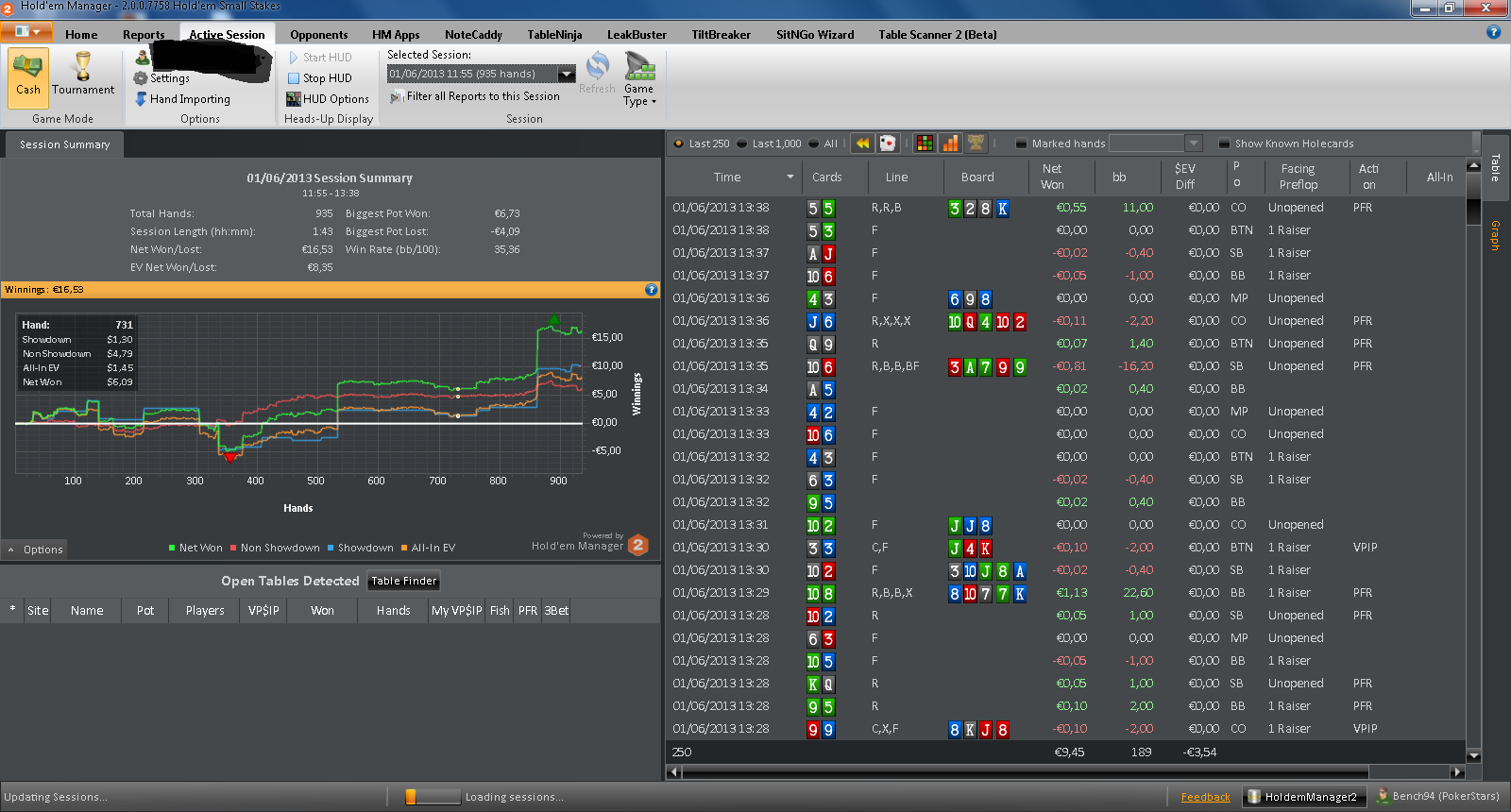Click the red low-point marker on graph
Screen dimensions: 1511x812
pos(229,458)
